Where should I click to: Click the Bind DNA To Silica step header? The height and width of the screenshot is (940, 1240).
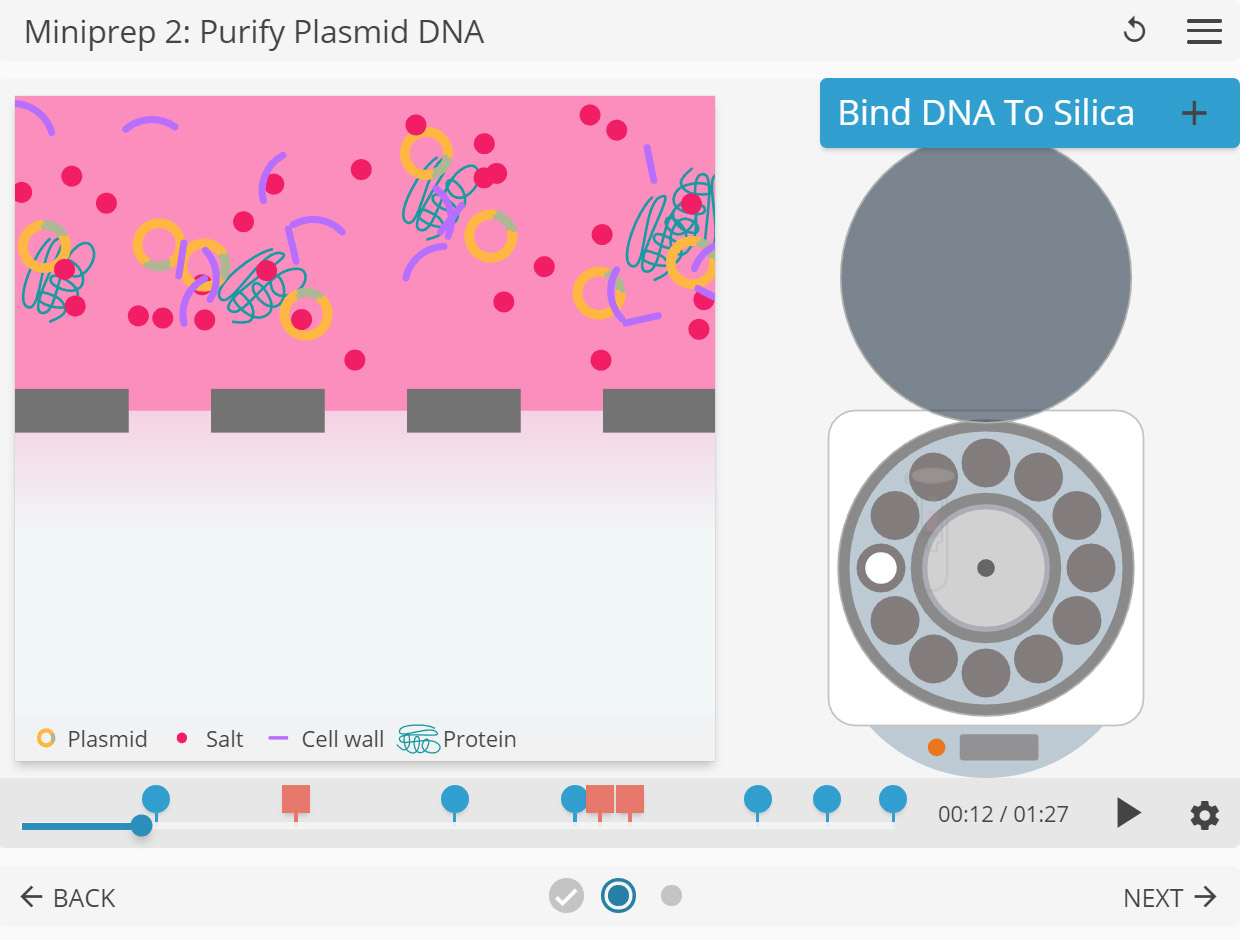pos(984,113)
